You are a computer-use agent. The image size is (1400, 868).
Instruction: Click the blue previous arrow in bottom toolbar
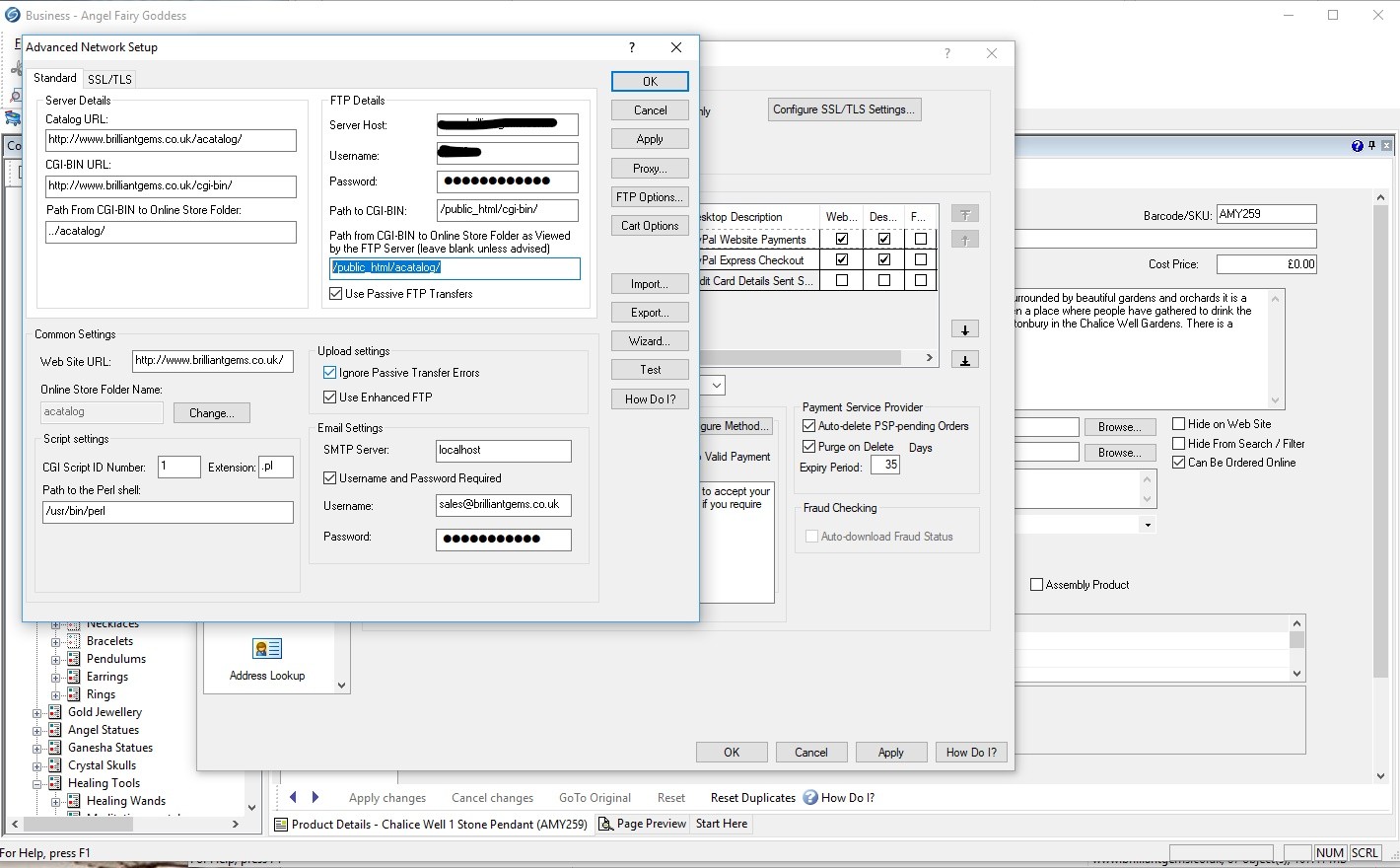coord(293,797)
